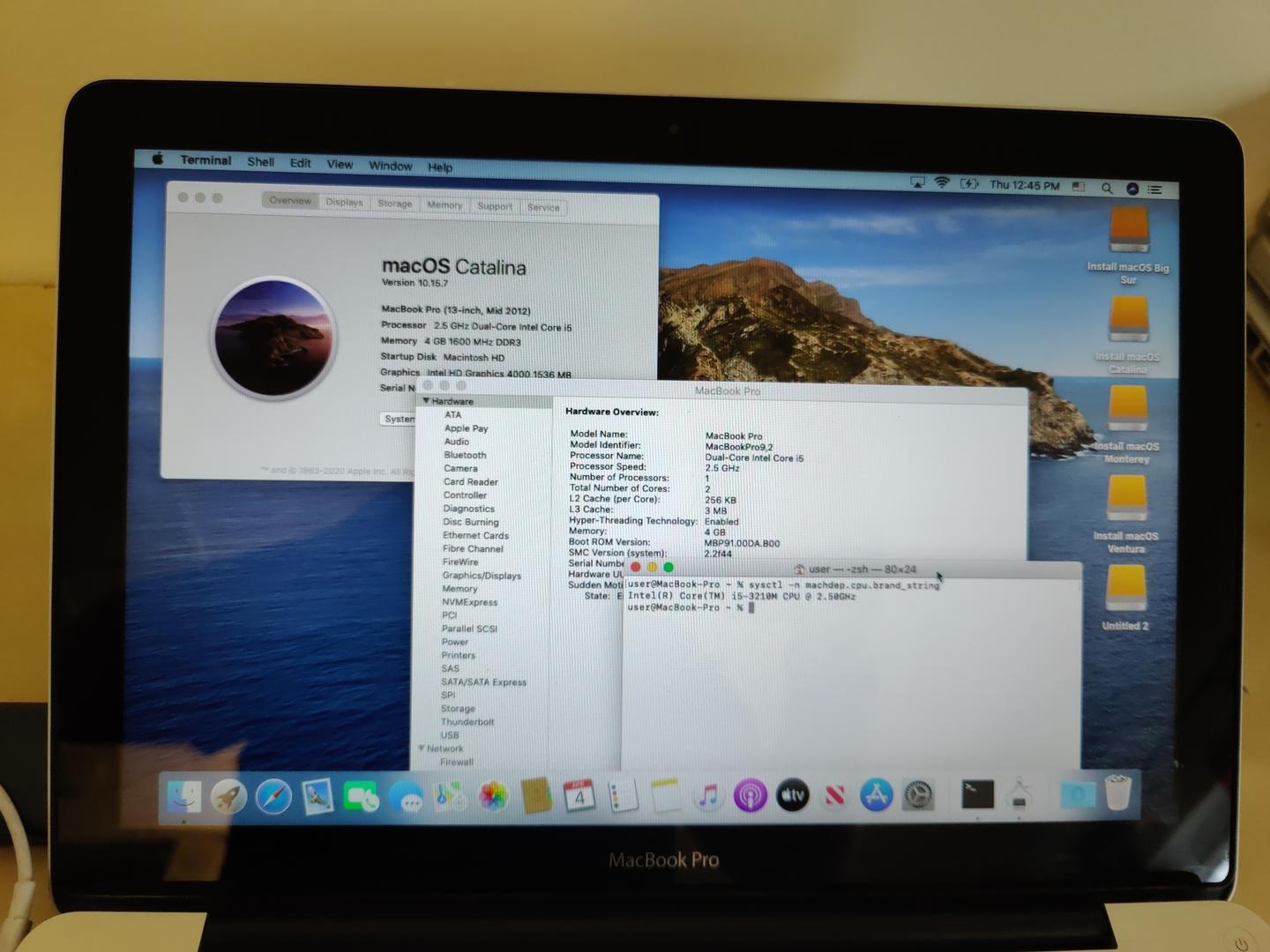The image size is (1270, 952).
Task: Open the Calendar app in the Dock
Action: [x=579, y=797]
